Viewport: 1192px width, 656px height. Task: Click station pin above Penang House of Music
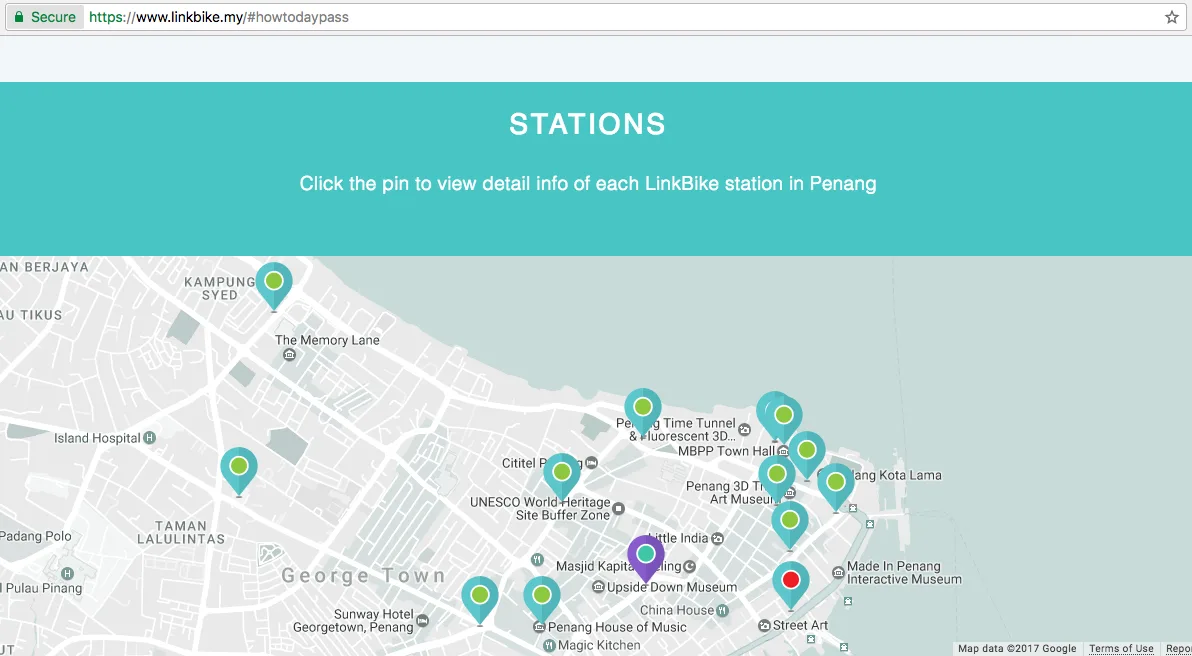(542, 597)
